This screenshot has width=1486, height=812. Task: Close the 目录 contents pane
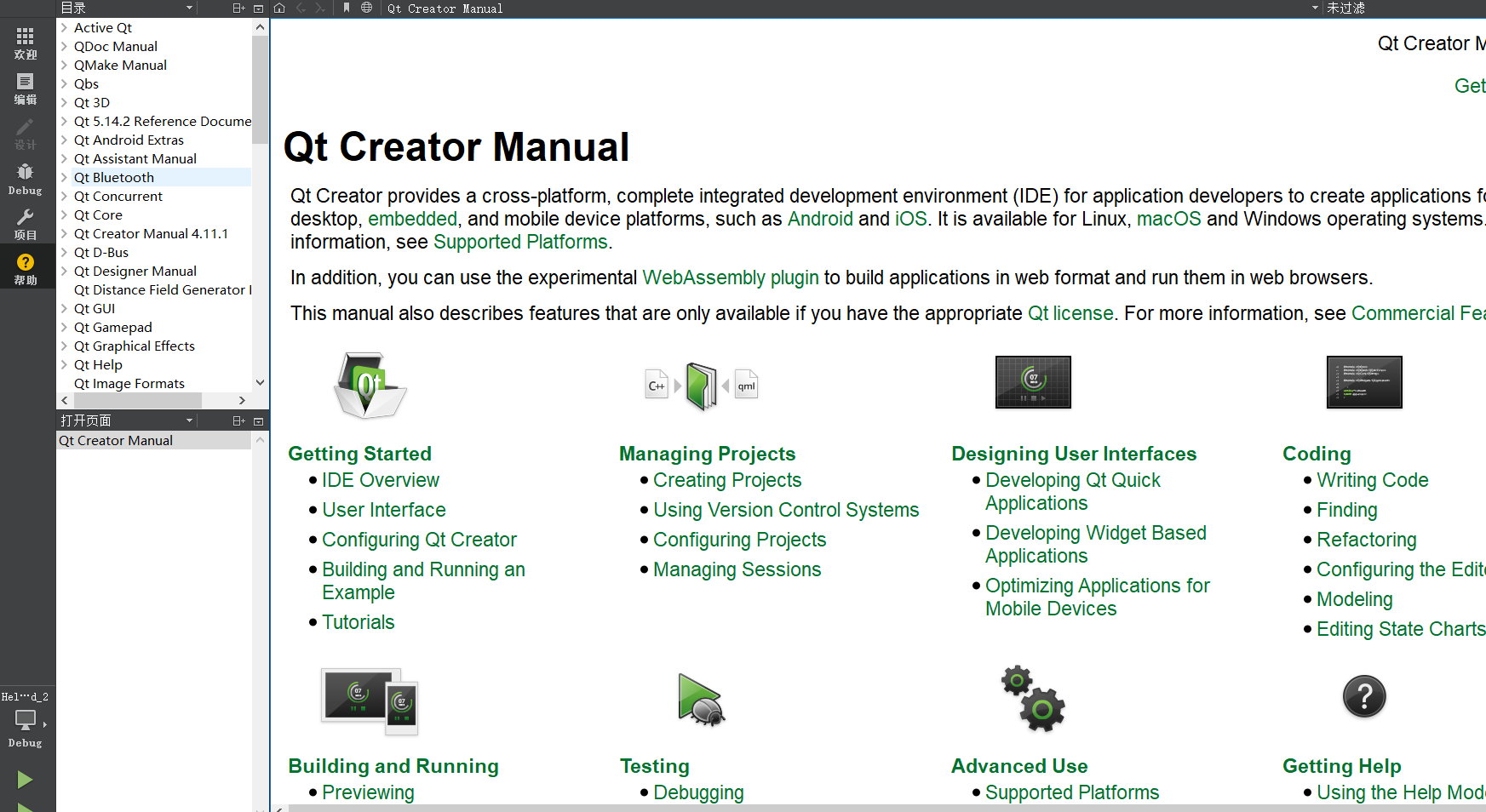pyautogui.click(x=259, y=8)
